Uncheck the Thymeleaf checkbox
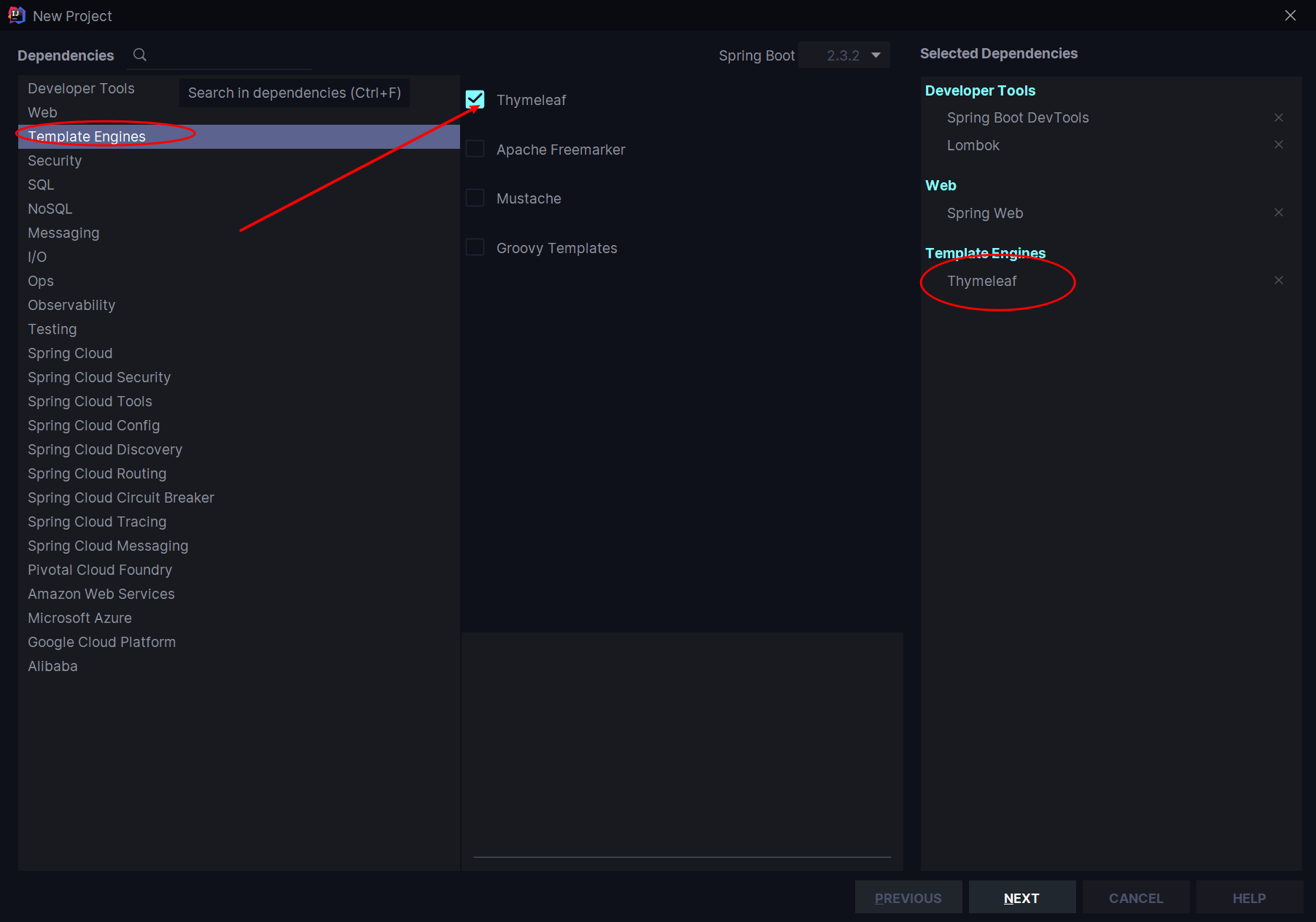Viewport: 1316px width, 922px height. 475,99
